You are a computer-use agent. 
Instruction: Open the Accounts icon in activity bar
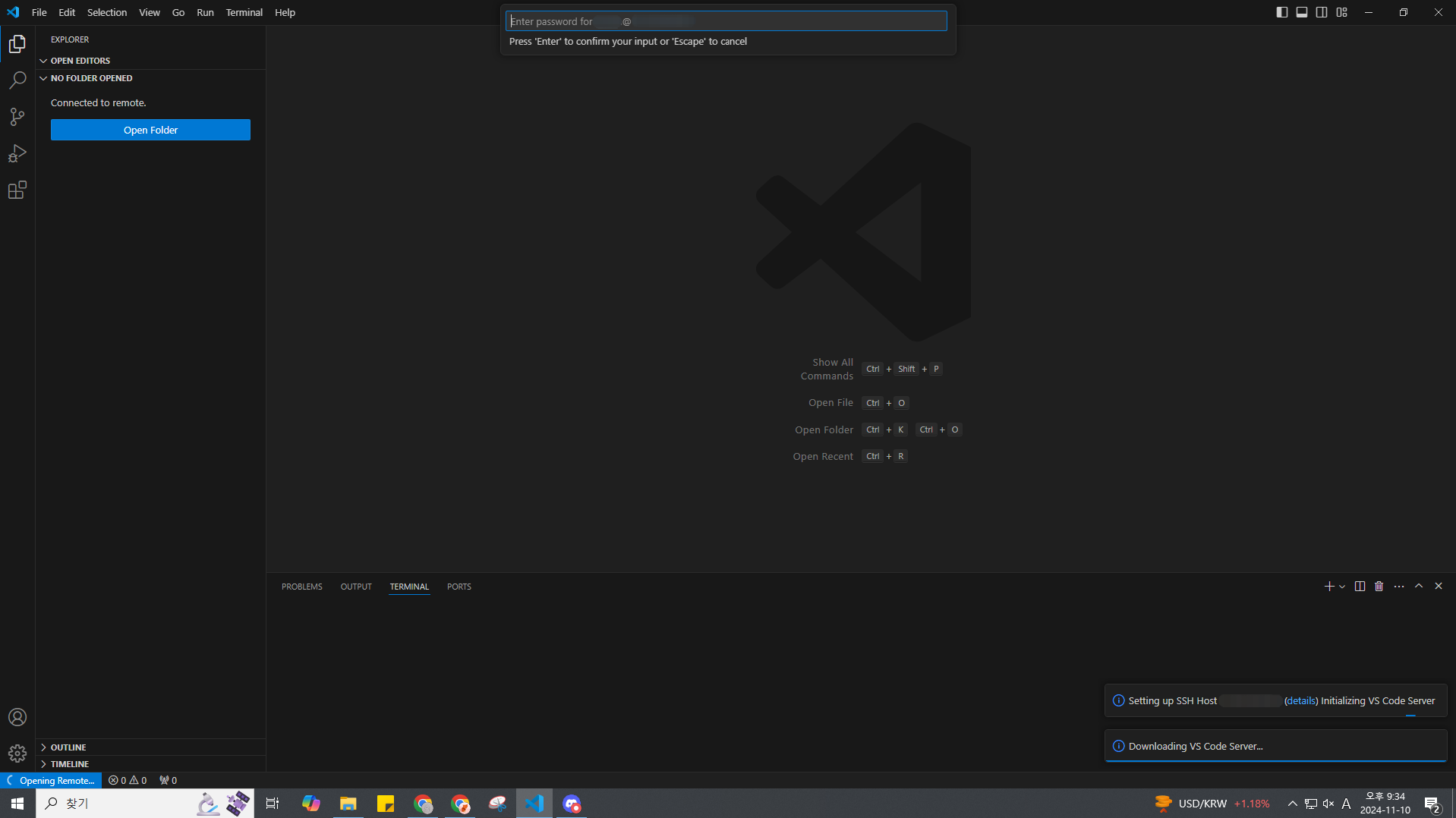click(x=17, y=717)
